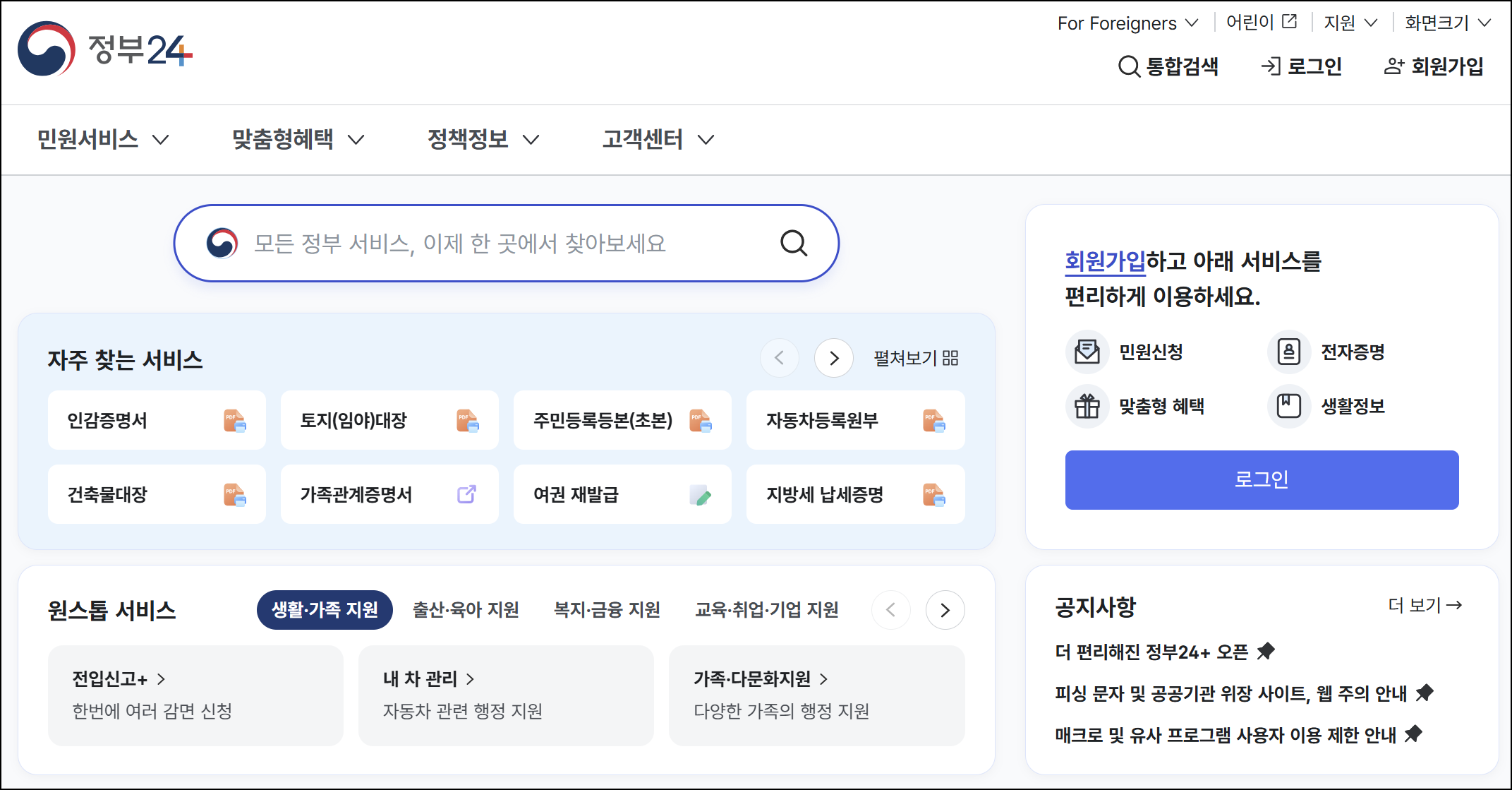Click the 정부24 logo
The width and height of the screenshot is (1512, 790).
click(x=104, y=49)
